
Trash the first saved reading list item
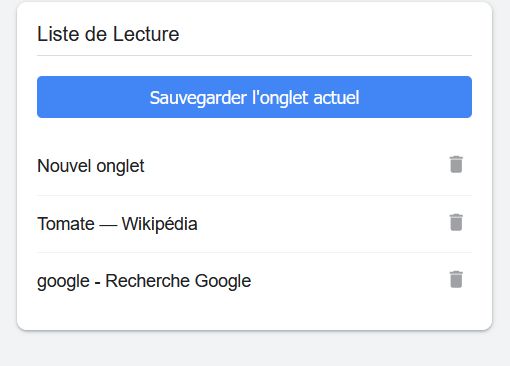click(x=456, y=164)
